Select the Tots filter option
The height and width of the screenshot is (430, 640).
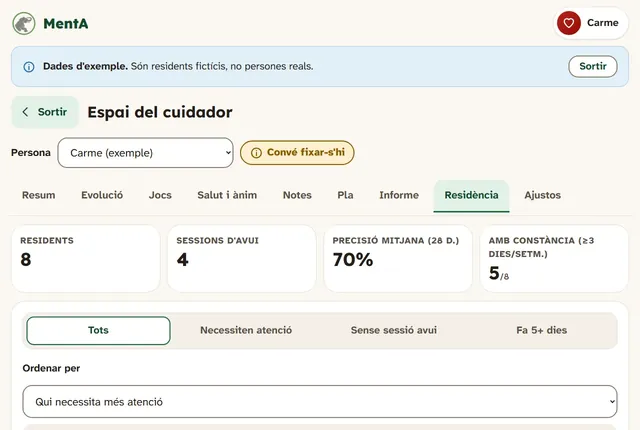coord(98,330)
